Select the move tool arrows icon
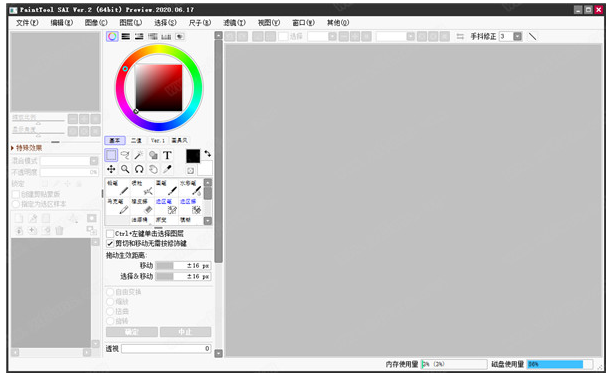Screen dimensions: 613x375 coord(111,169)
